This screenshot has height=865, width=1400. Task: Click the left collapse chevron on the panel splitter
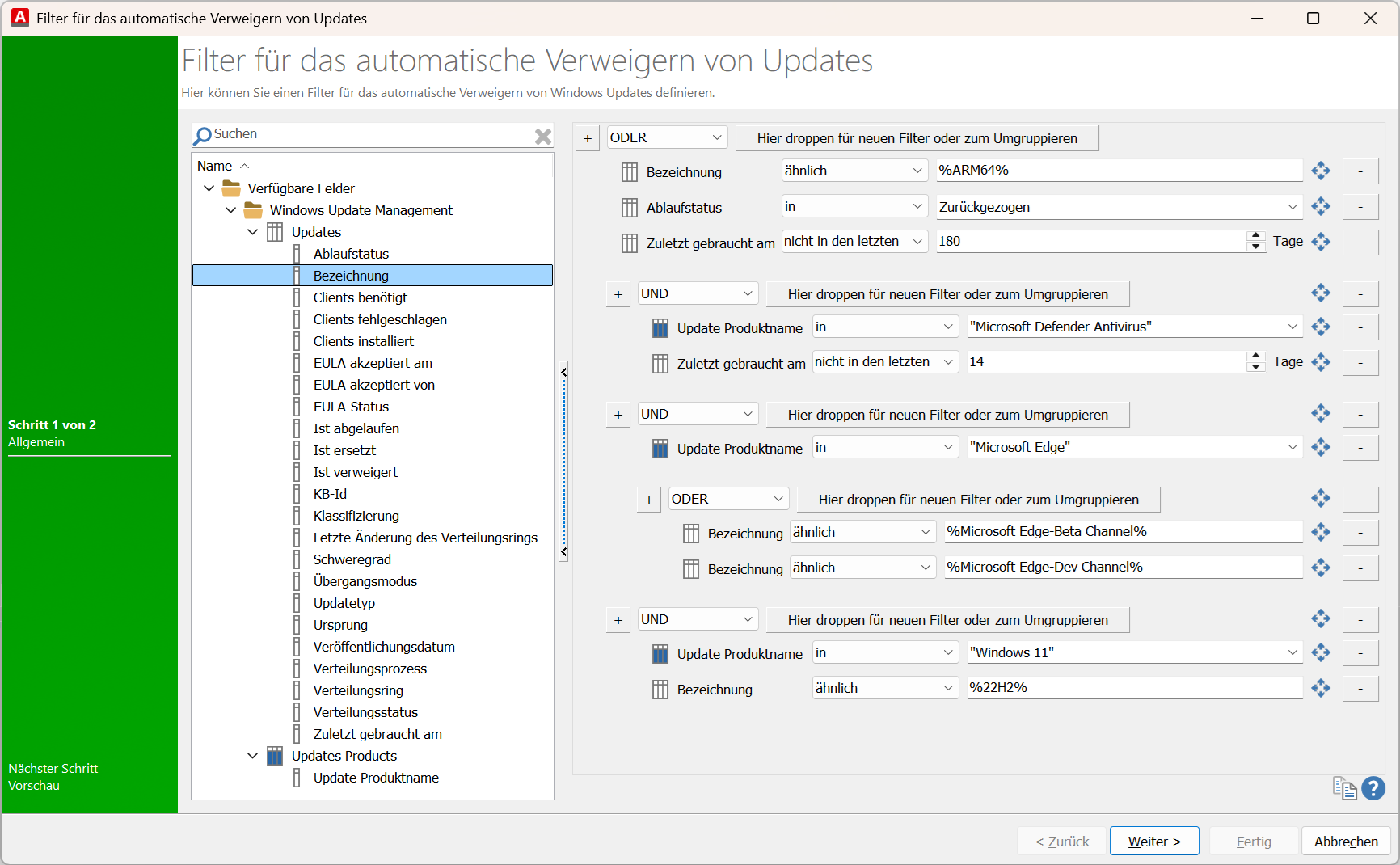coord(563,372)
